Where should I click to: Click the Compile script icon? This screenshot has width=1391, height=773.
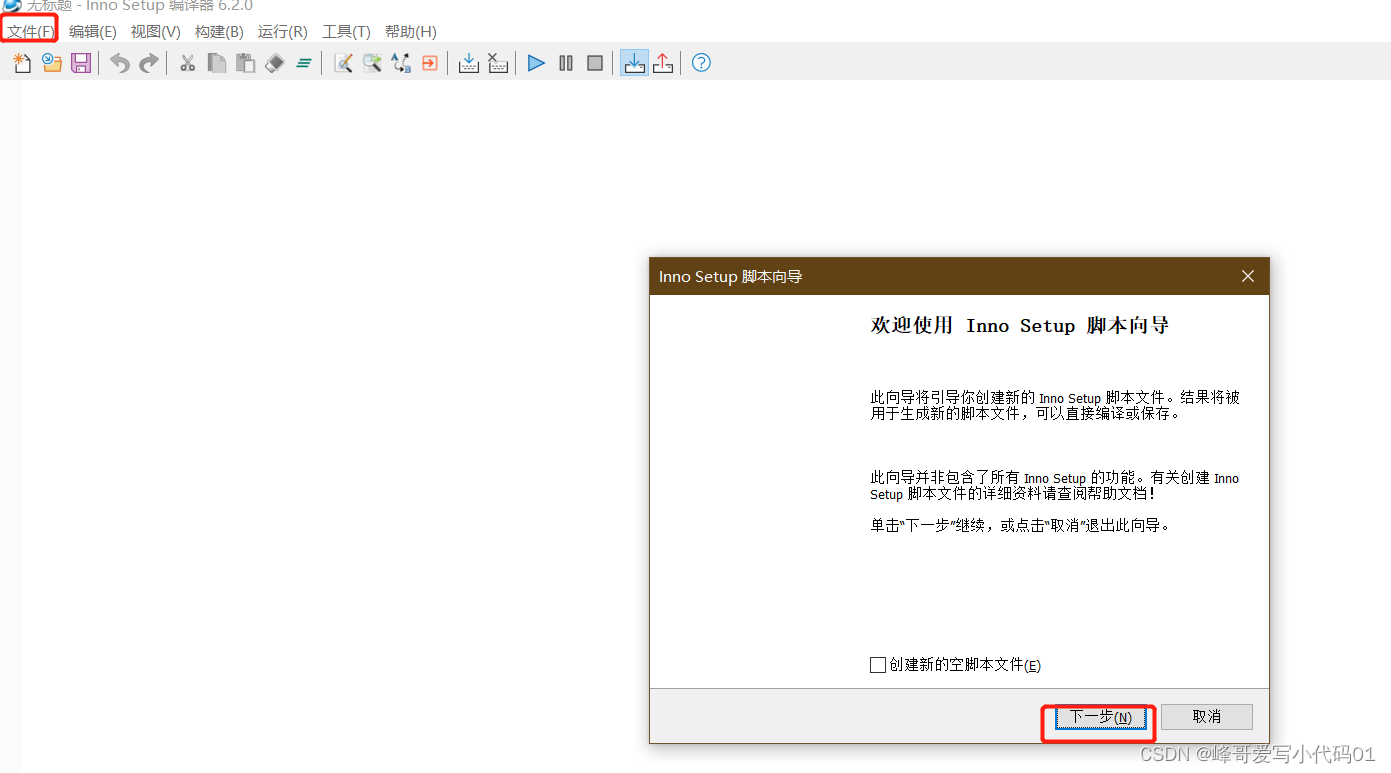468,63
